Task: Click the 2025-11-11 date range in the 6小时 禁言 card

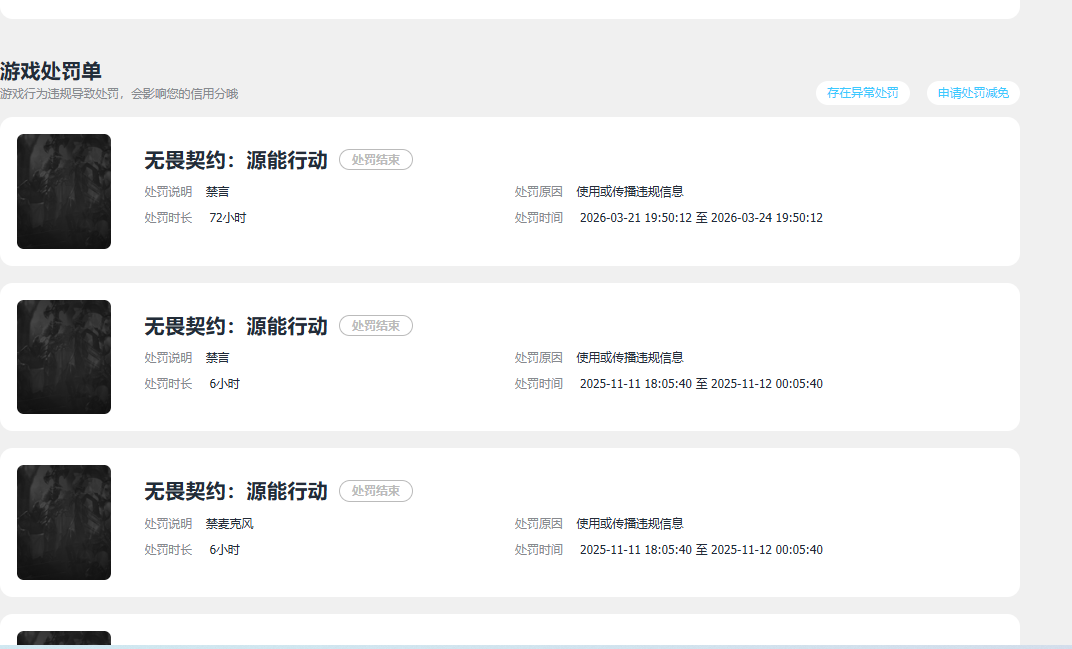Action: pyautogui.click(x=701, y=384)
